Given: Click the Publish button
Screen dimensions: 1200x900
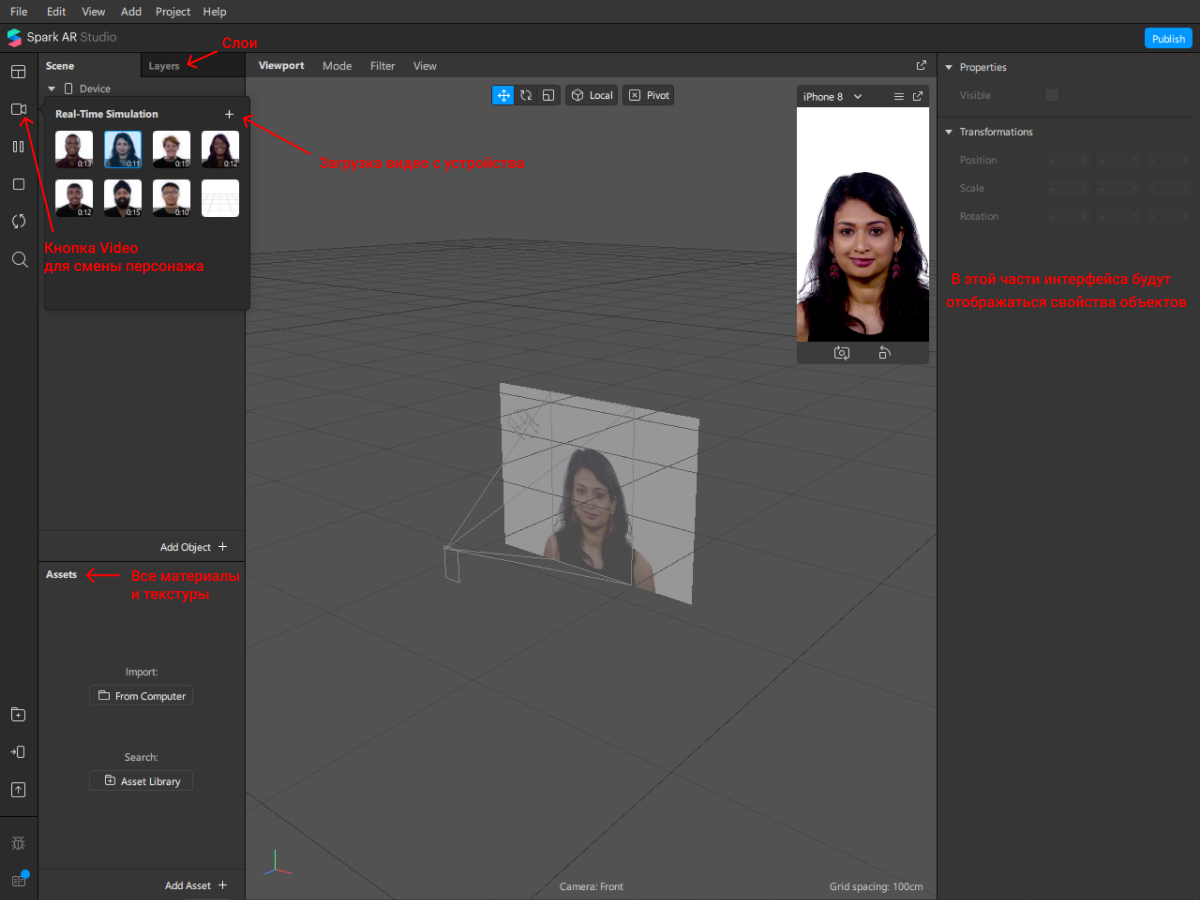Looking at the screenshot, I should [x=1167, y=39].
